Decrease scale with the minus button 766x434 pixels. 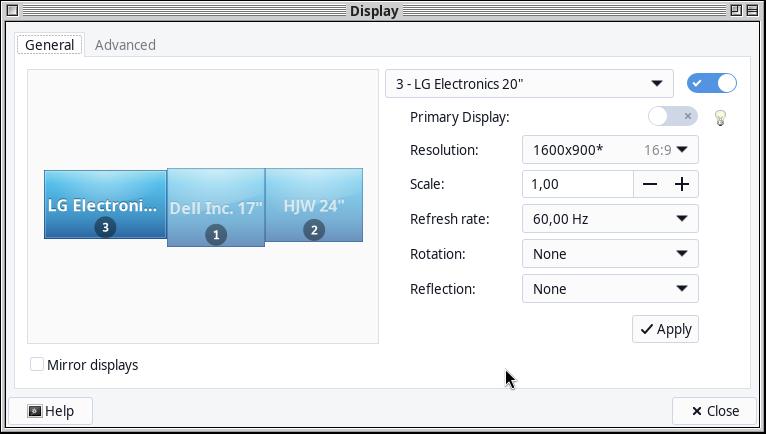tap(650, 184)
